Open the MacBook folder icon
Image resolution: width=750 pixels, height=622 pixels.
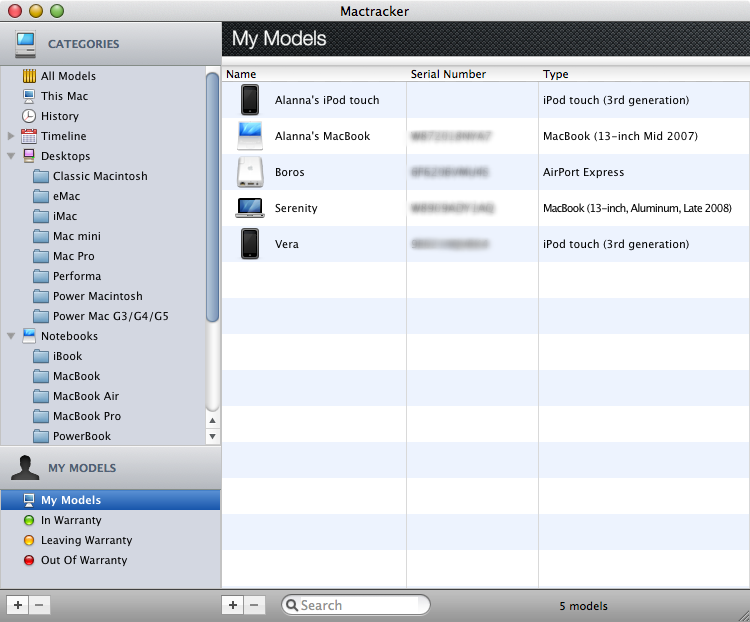click(x=41, y=377)
